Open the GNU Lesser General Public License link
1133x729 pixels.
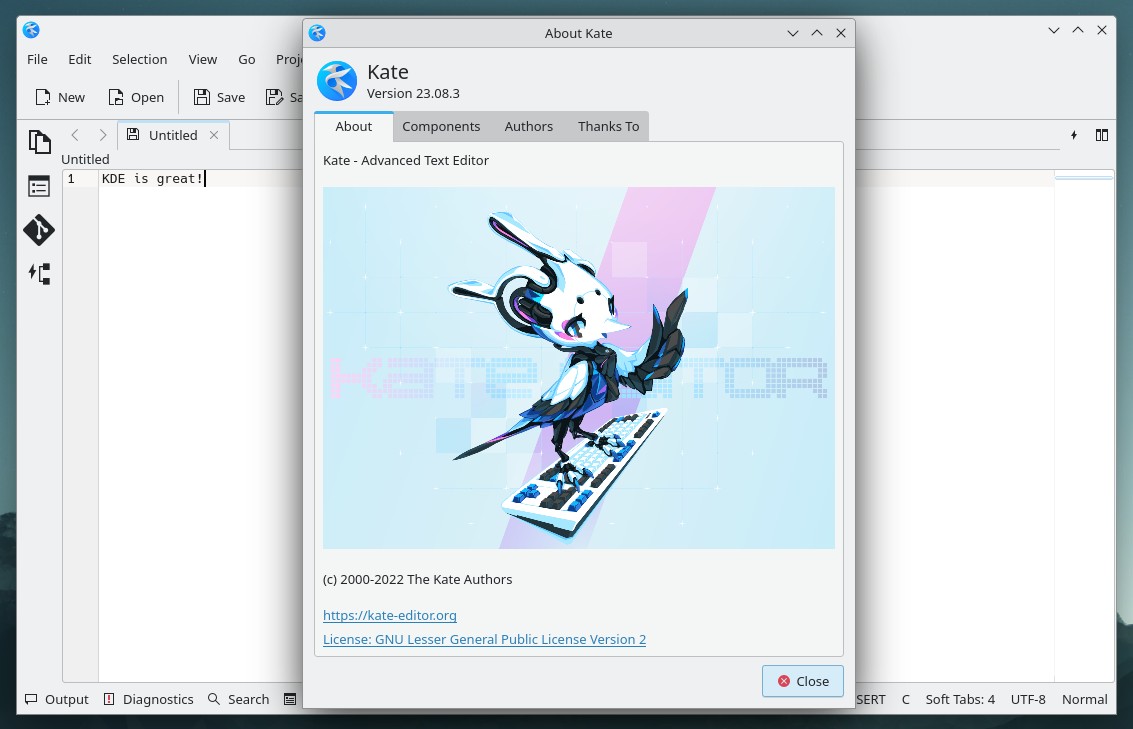coord(484,639)
